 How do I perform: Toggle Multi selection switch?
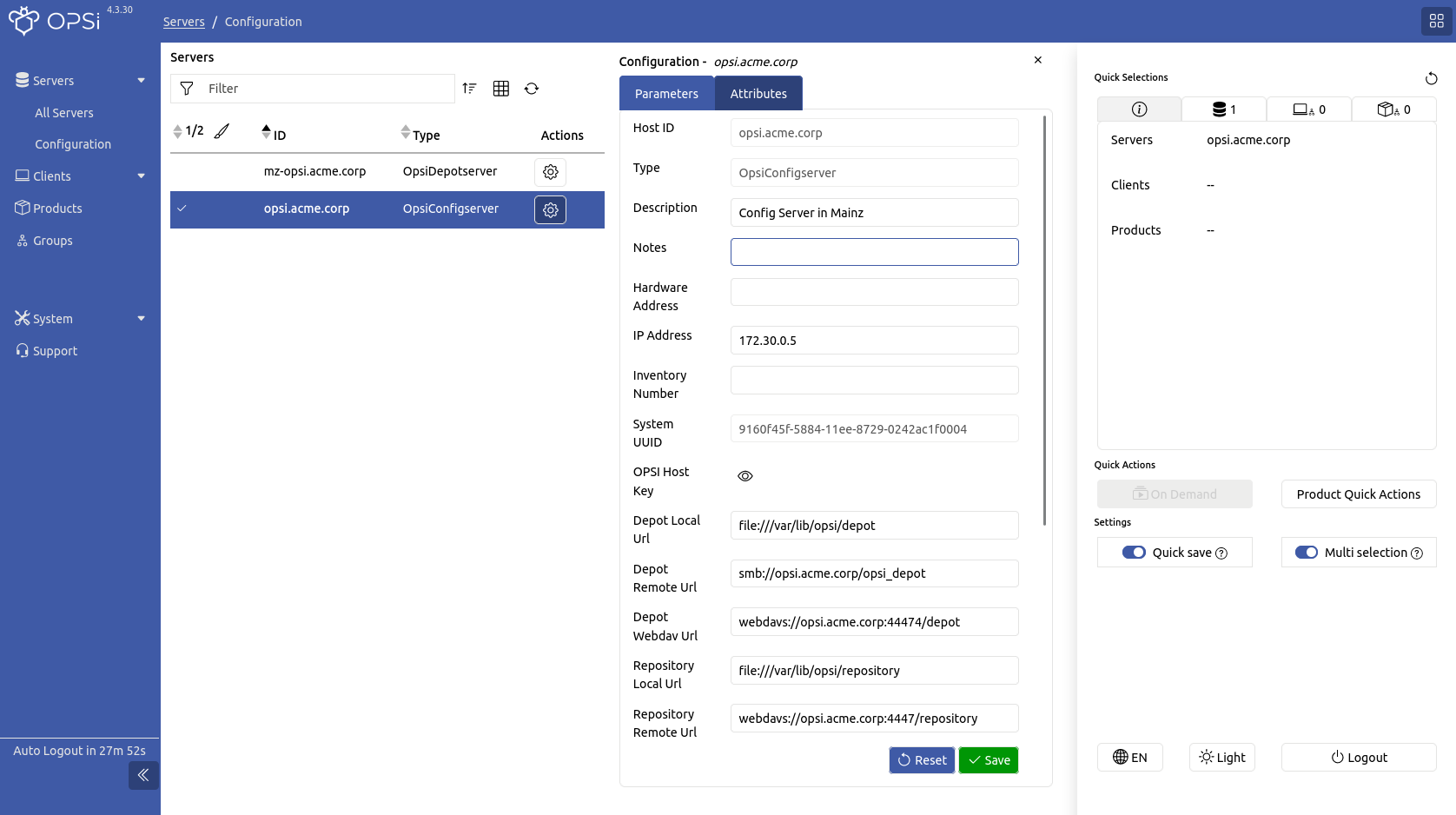(x=1307, y=553)
